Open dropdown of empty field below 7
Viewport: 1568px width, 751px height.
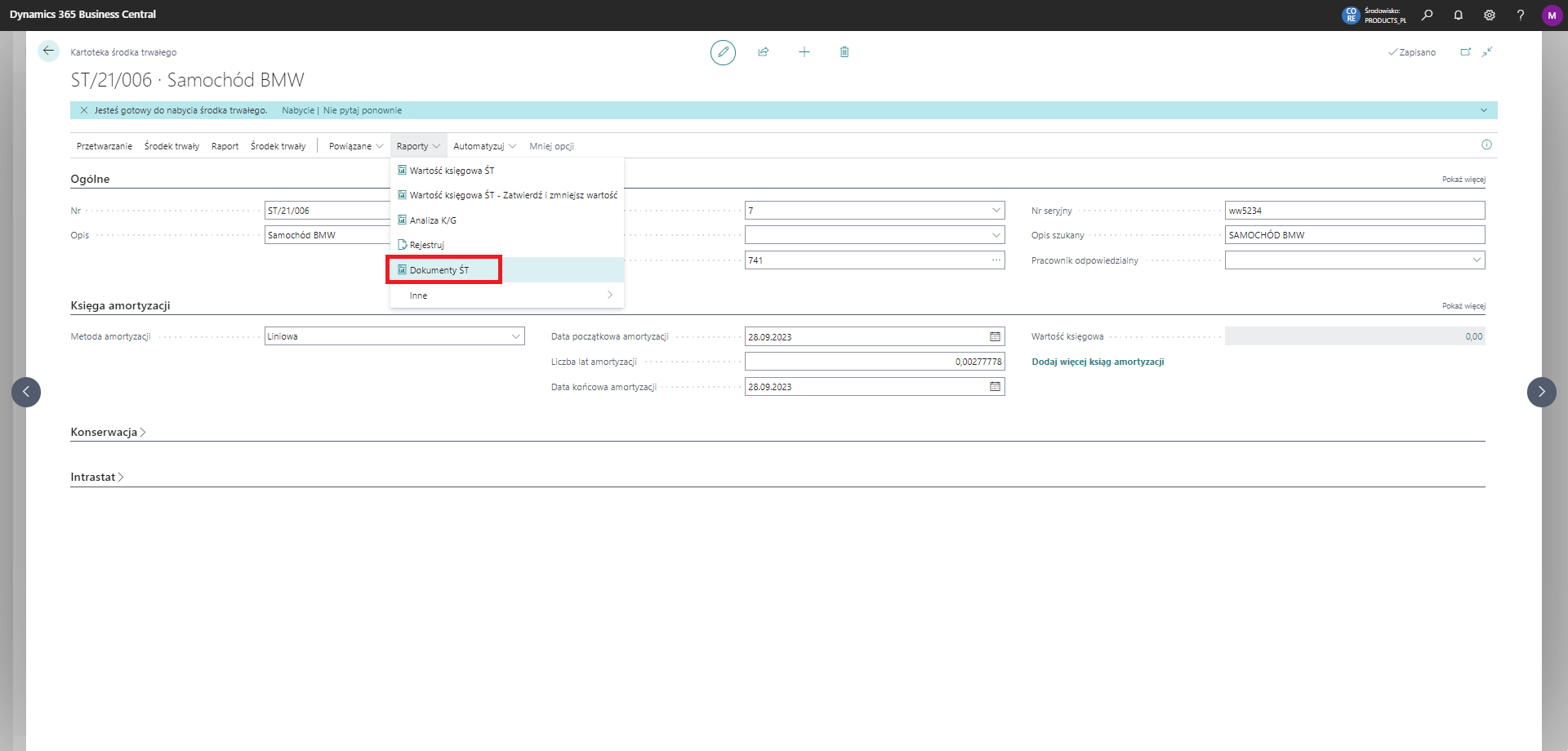[996, 235]
